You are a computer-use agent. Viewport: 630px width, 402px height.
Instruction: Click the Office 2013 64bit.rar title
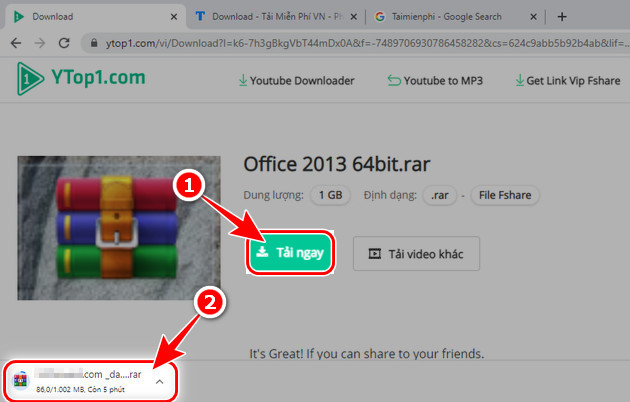pyautogui.click(x=337, y=164)
